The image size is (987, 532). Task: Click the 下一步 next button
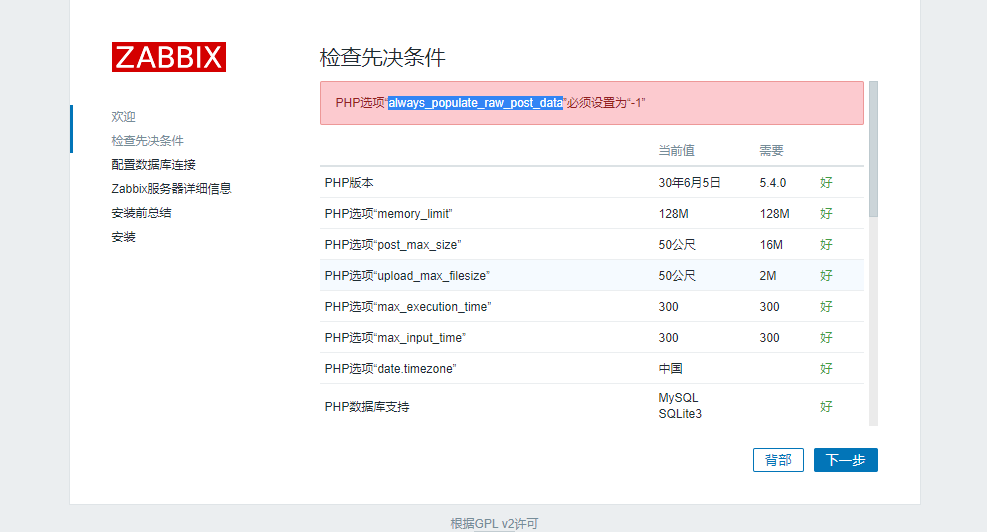coord(845,460)
